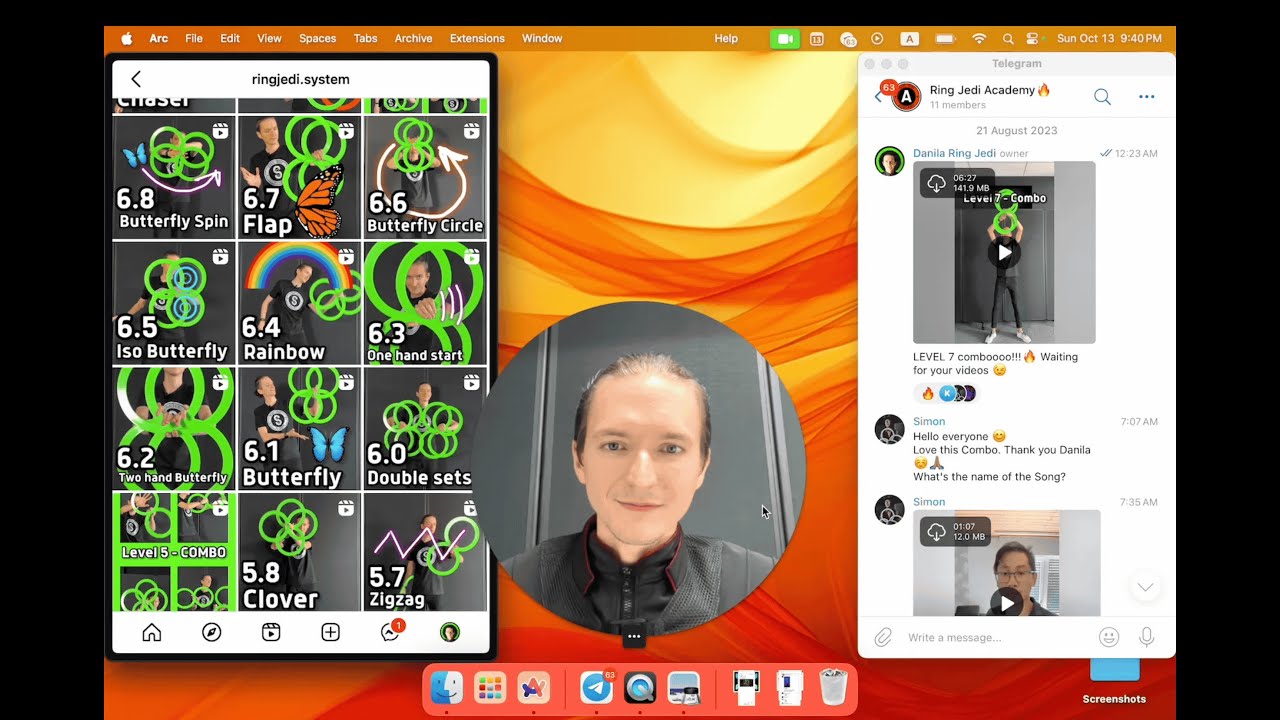Open Control Center in the menu bar
The height and width of the screenshot is (720, 1280).
tap(1033, 38)
